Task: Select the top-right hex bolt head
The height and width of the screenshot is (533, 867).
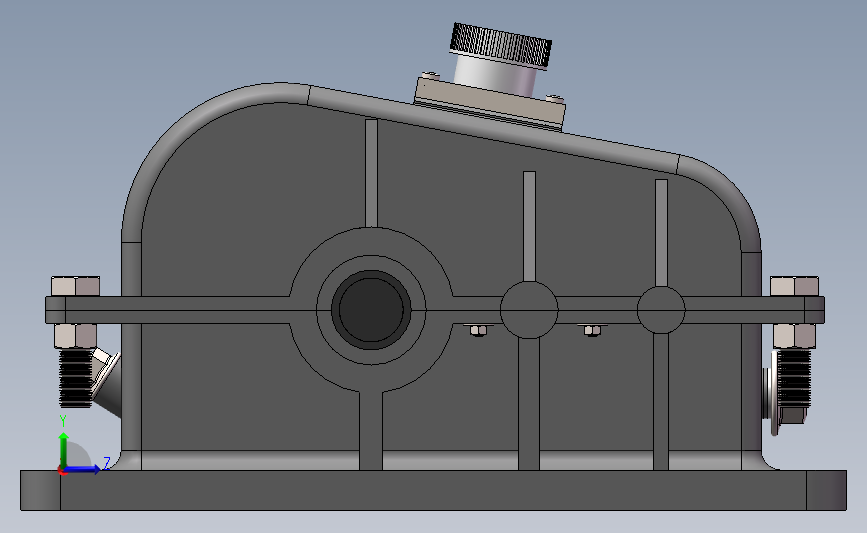Action: coord(795,286)
